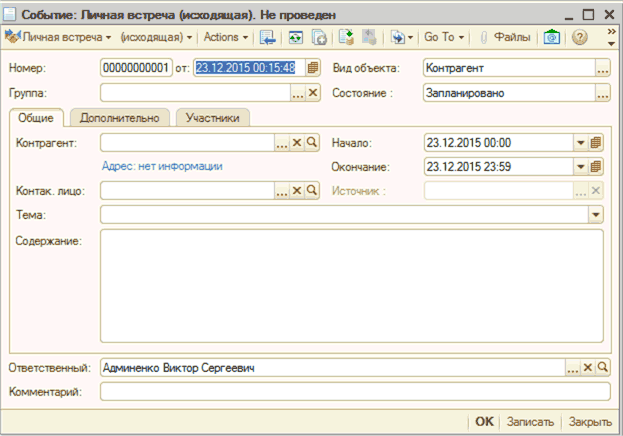Image resolution: width=623 pixels, height=436 pixels.
Task: Expand the Тема dropdown list
Action: pyautogui.click(x=596, y=214)
